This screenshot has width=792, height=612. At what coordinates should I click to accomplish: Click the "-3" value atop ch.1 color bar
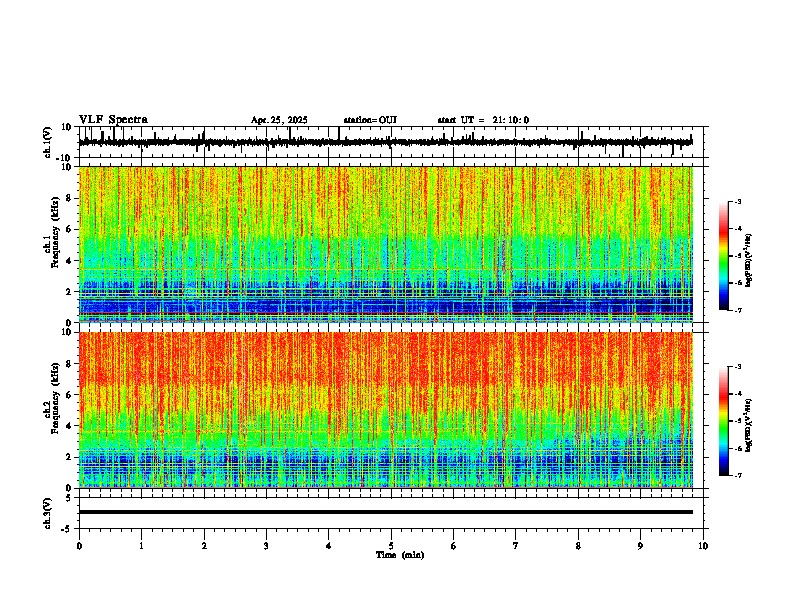(x=737, y=202)
